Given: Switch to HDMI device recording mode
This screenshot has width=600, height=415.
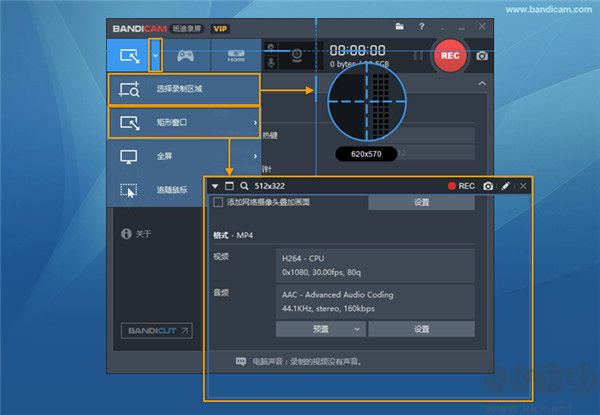Looking at the screenshot, I should coord(236,56).
